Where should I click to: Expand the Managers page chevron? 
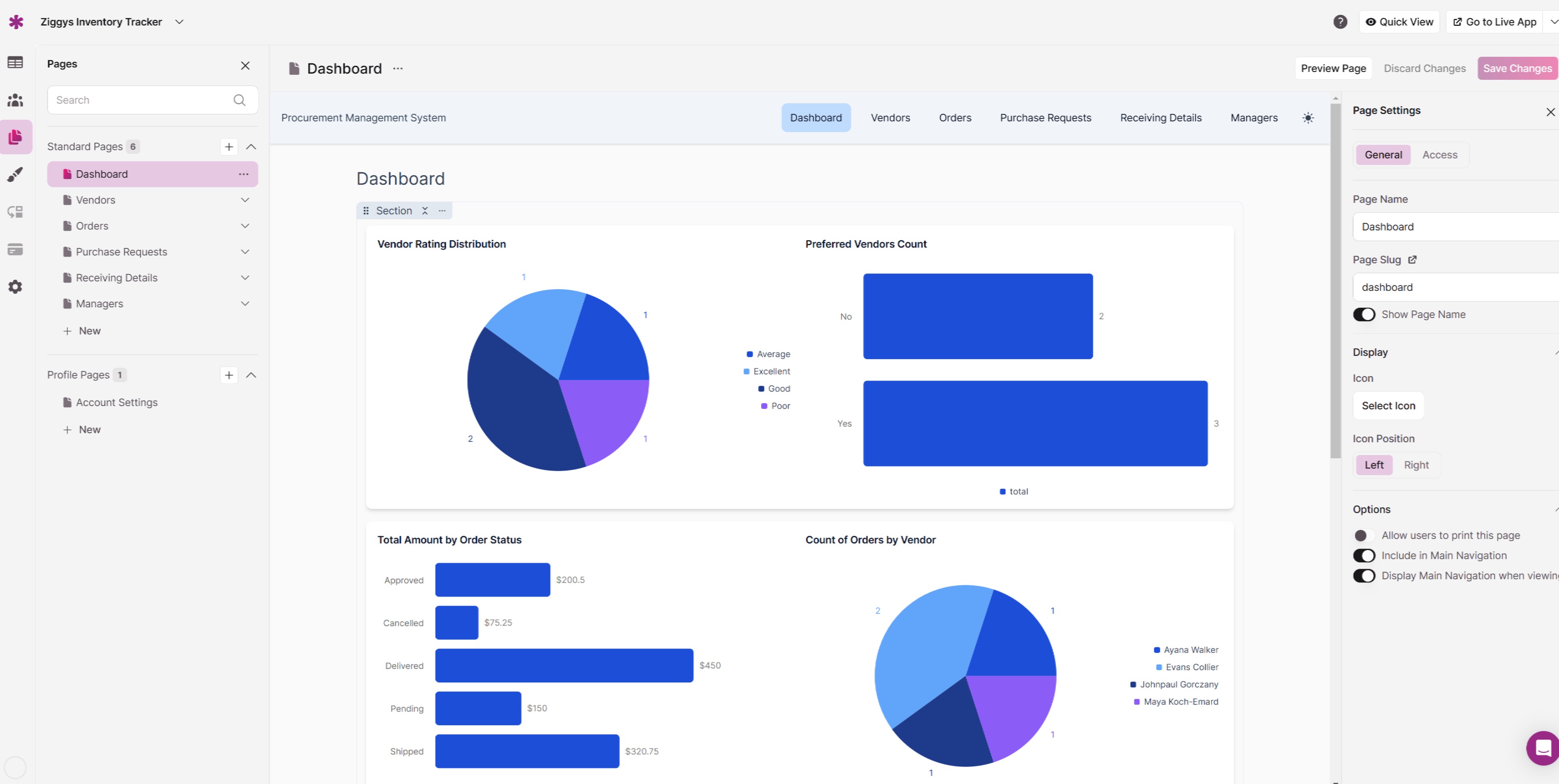245,304
